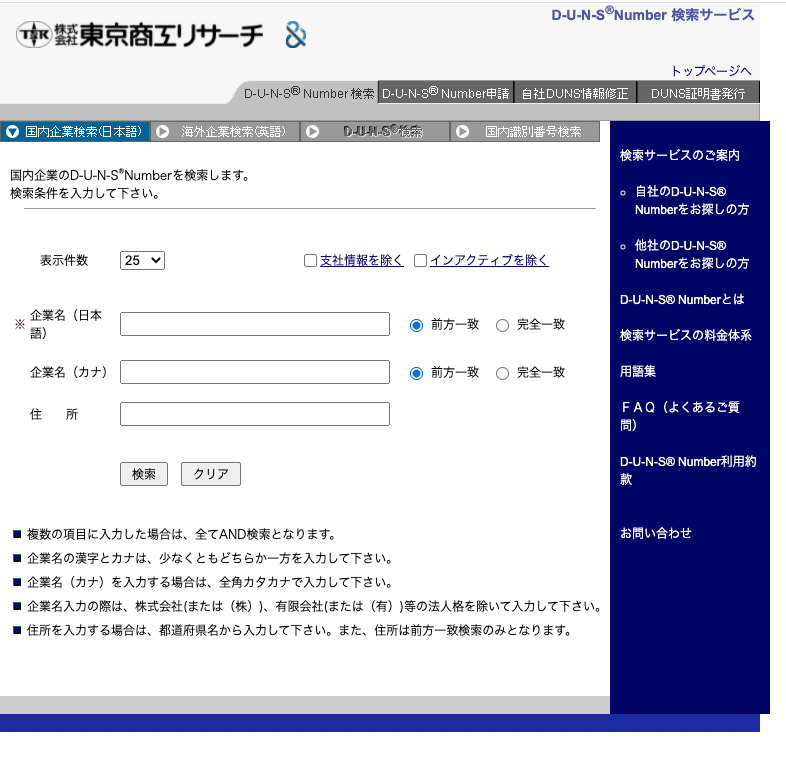Open 自社のD-U-N-S Numberをお探しの方 link
Screen dimensions: 786x767
(x=692, y=201)
